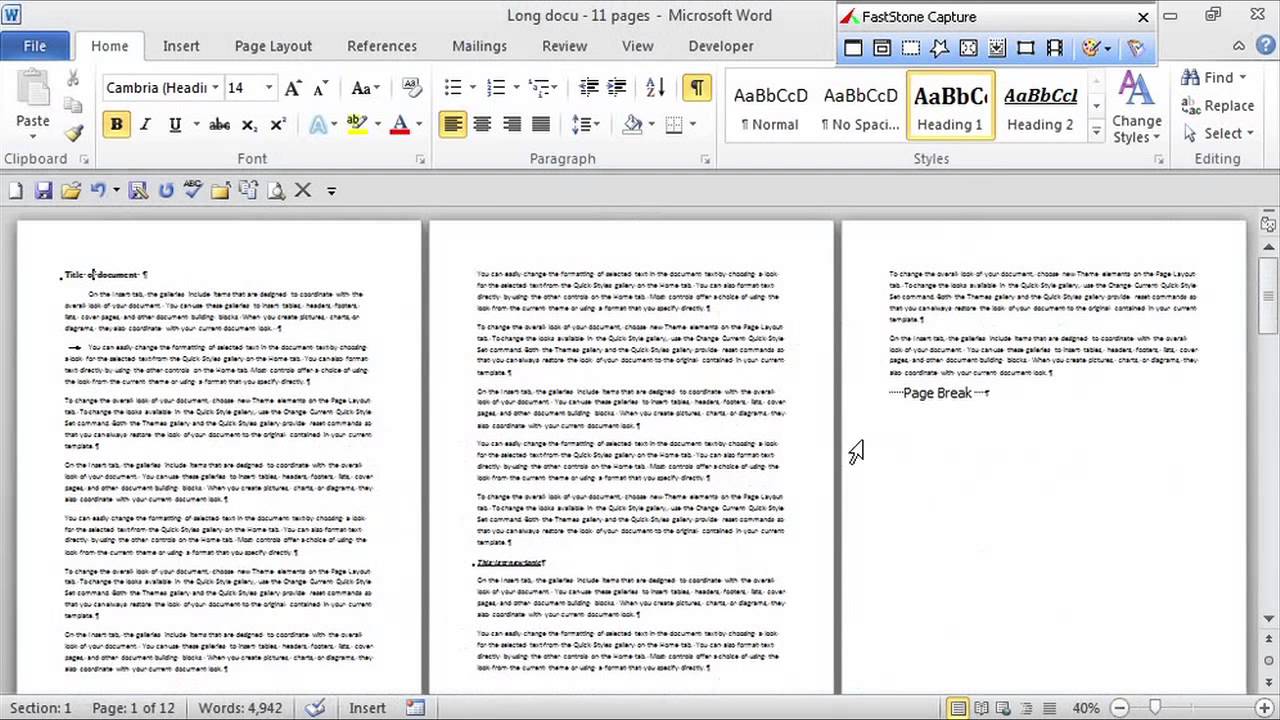Open the Select dropdown in Editing
The image size is (1280, 720).
coord(1220,133)
